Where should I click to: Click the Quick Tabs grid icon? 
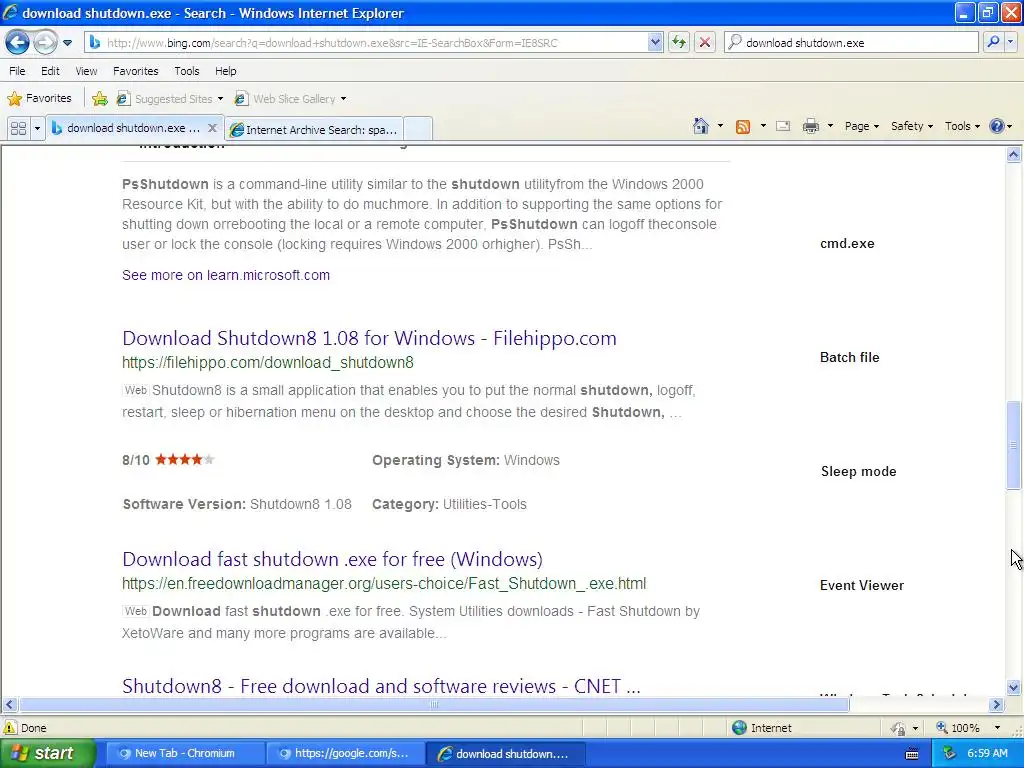coord(18,128)
